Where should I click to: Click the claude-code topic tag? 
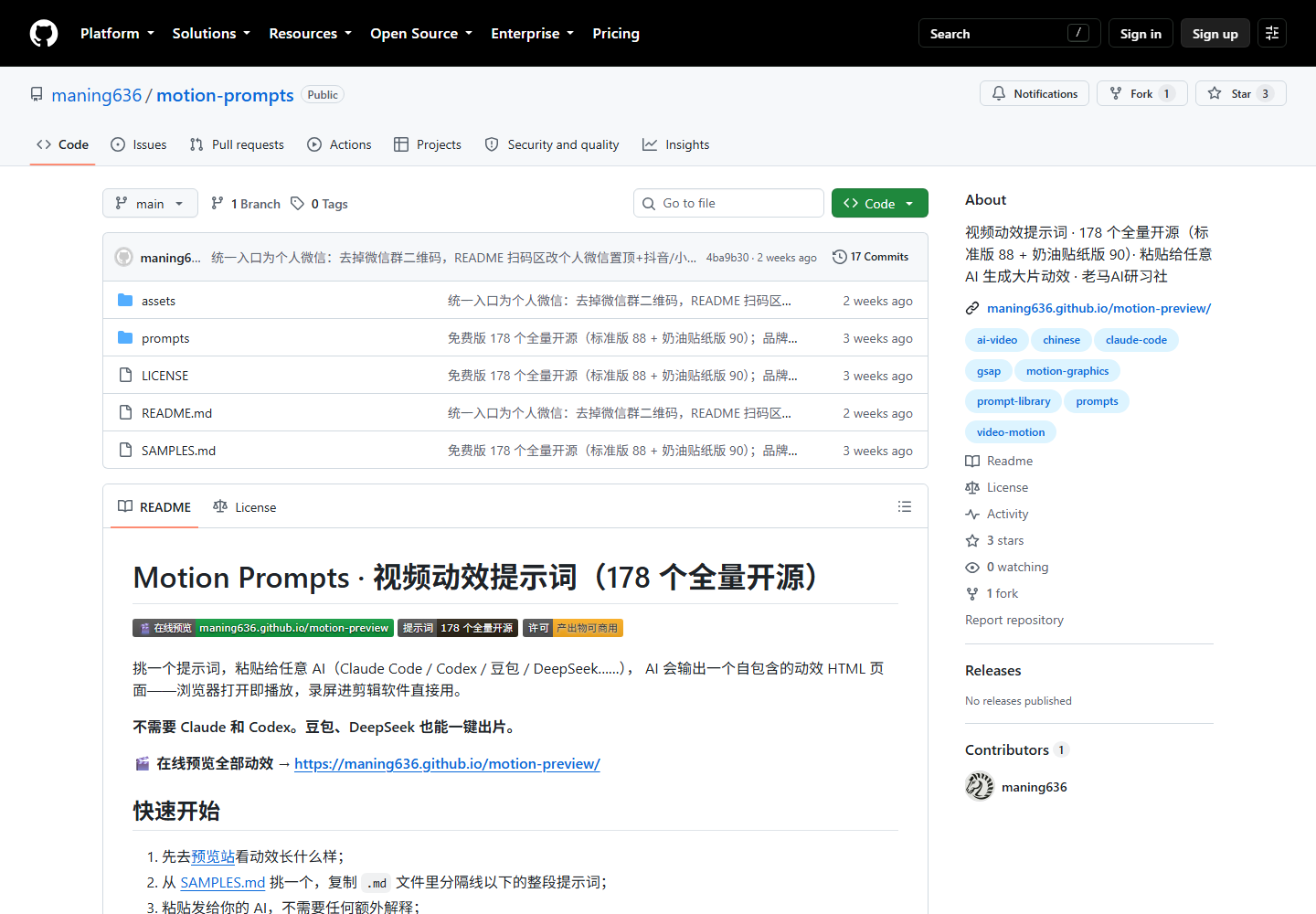pos(1136,340)
